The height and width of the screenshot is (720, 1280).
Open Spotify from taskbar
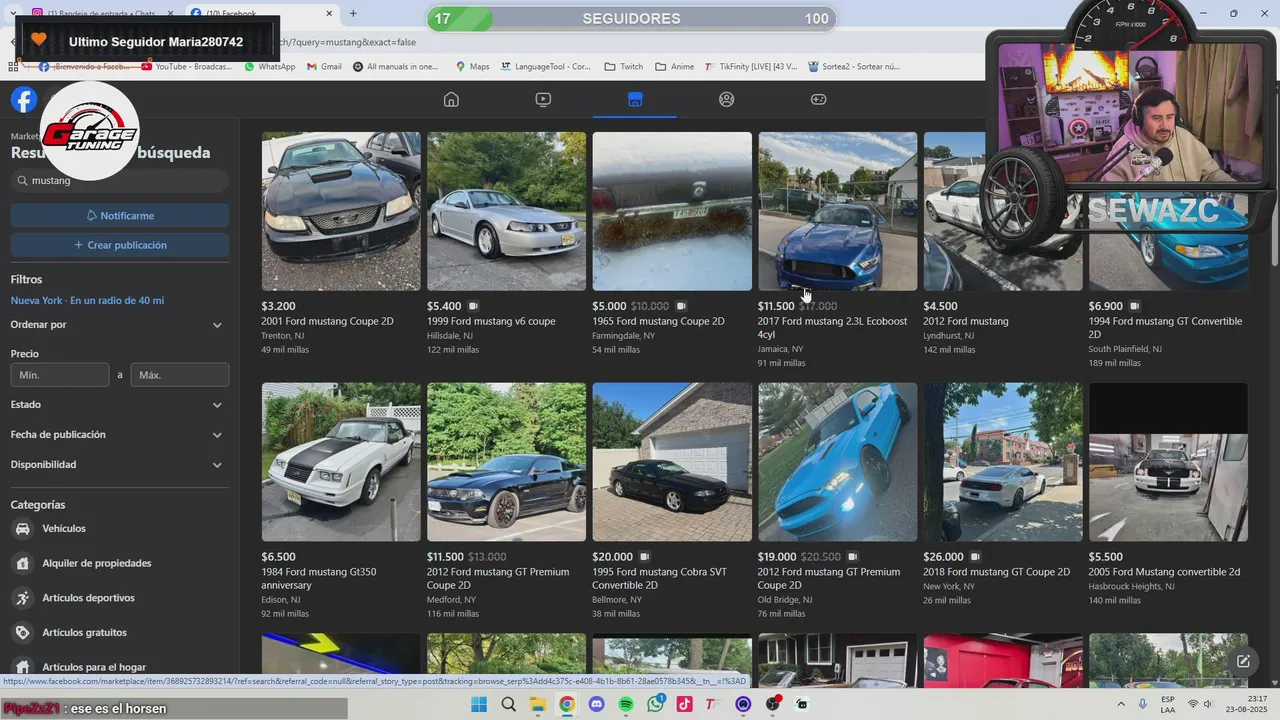tap(626, 704)
